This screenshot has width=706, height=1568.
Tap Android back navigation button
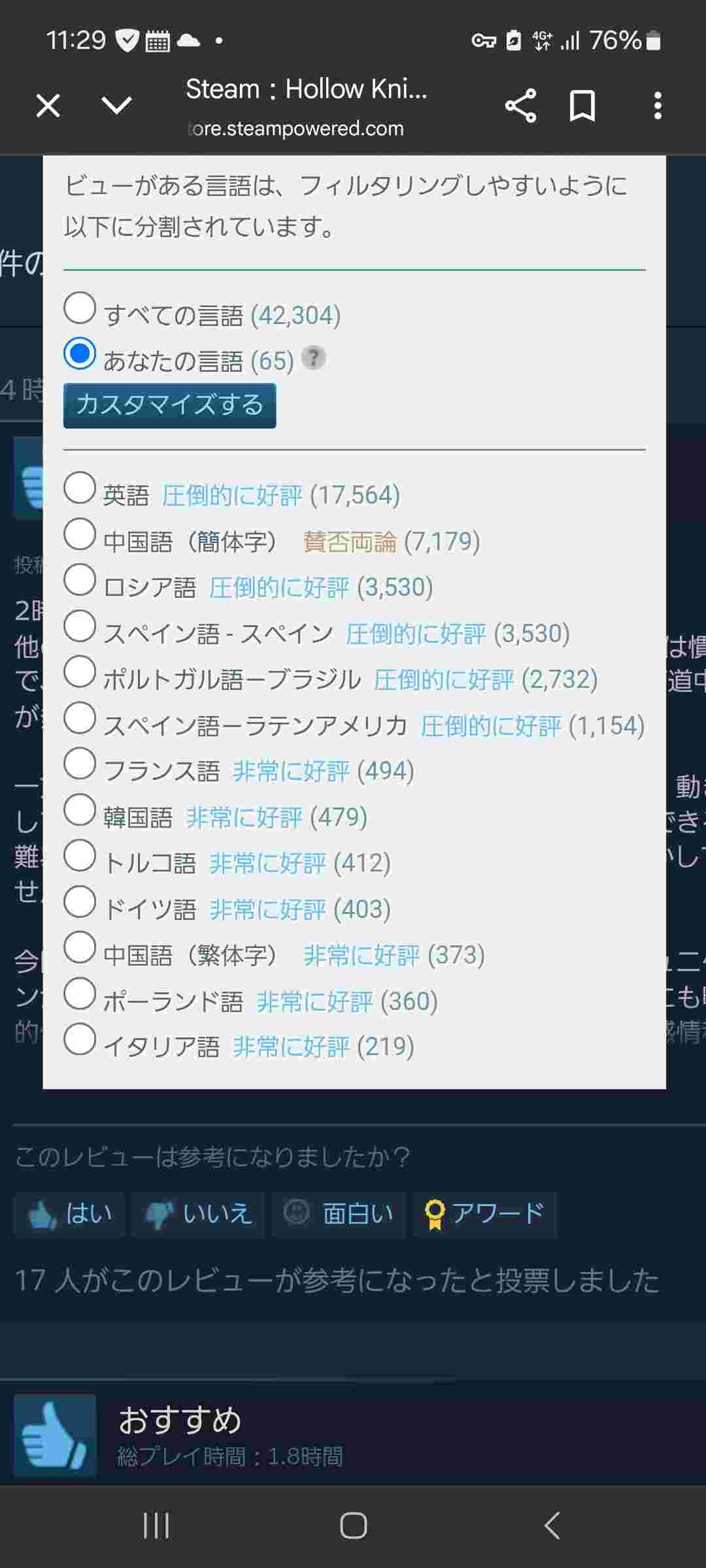[552, 1526]
